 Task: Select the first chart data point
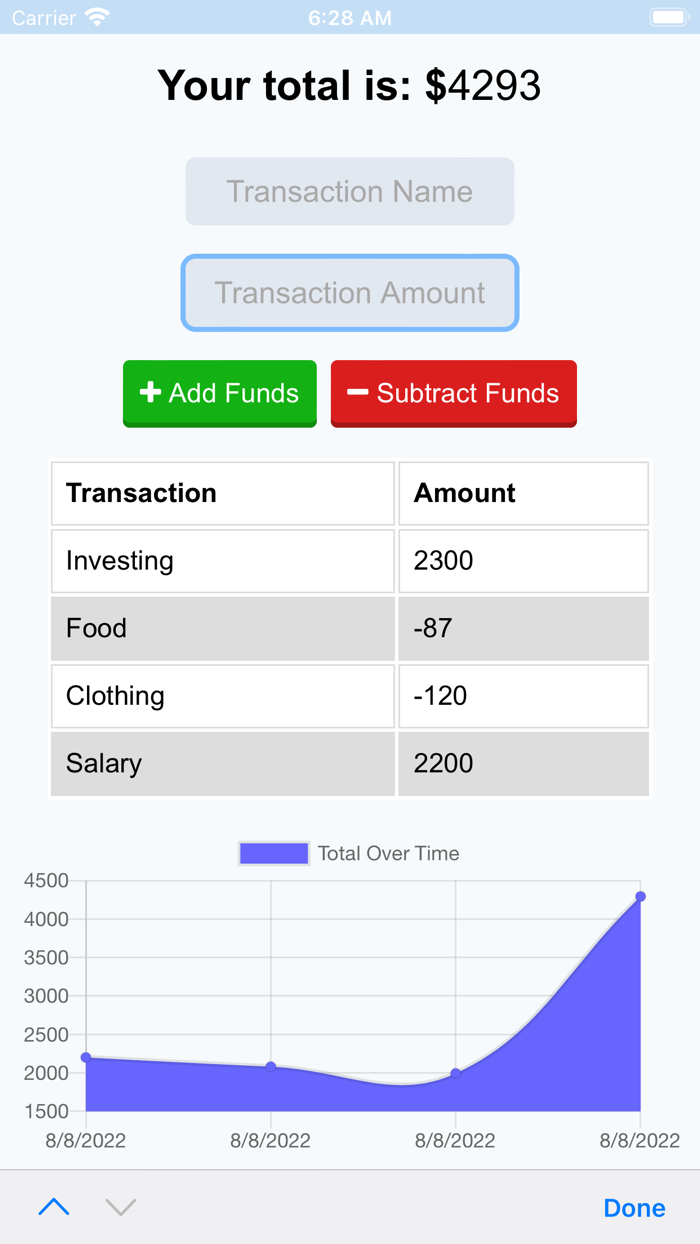85,1056
